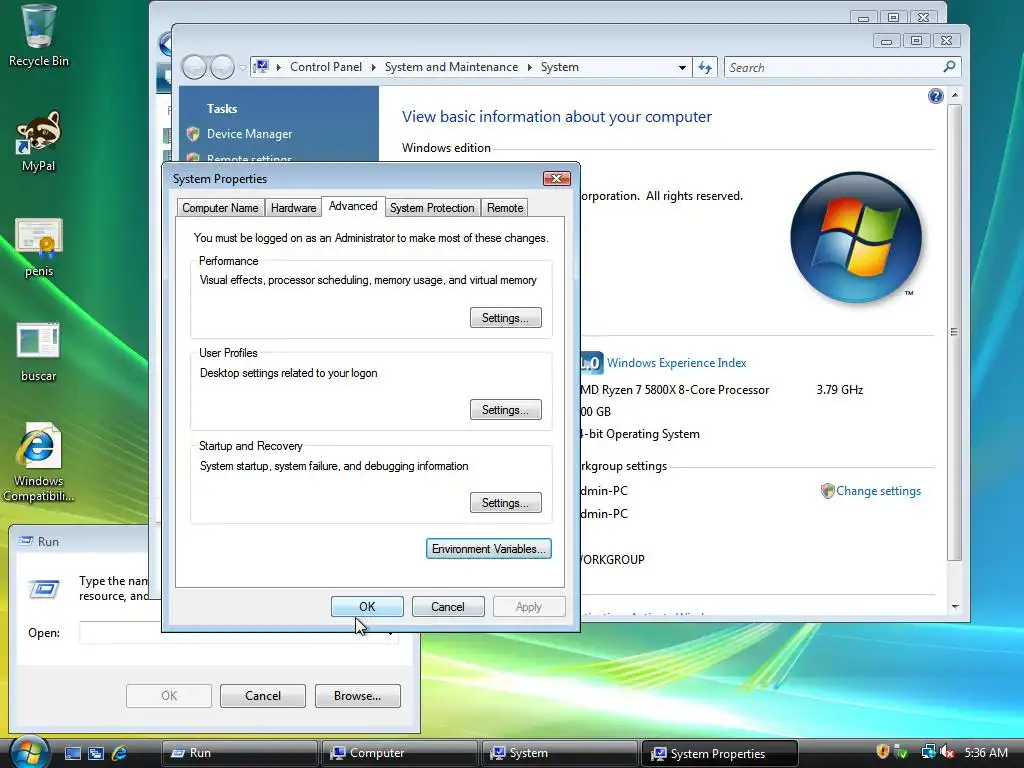The image size is (1024, 768).
Task: Click Back arrow in System window
Action: click(x=194, y=67)
